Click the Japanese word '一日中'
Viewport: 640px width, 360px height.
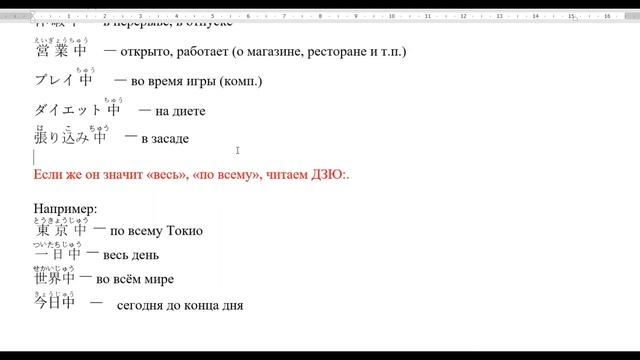coord(58,254)
